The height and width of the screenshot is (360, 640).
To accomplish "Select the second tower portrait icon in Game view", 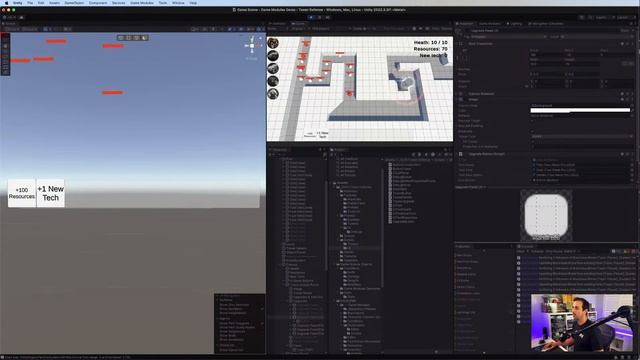I will coord(273,55).
